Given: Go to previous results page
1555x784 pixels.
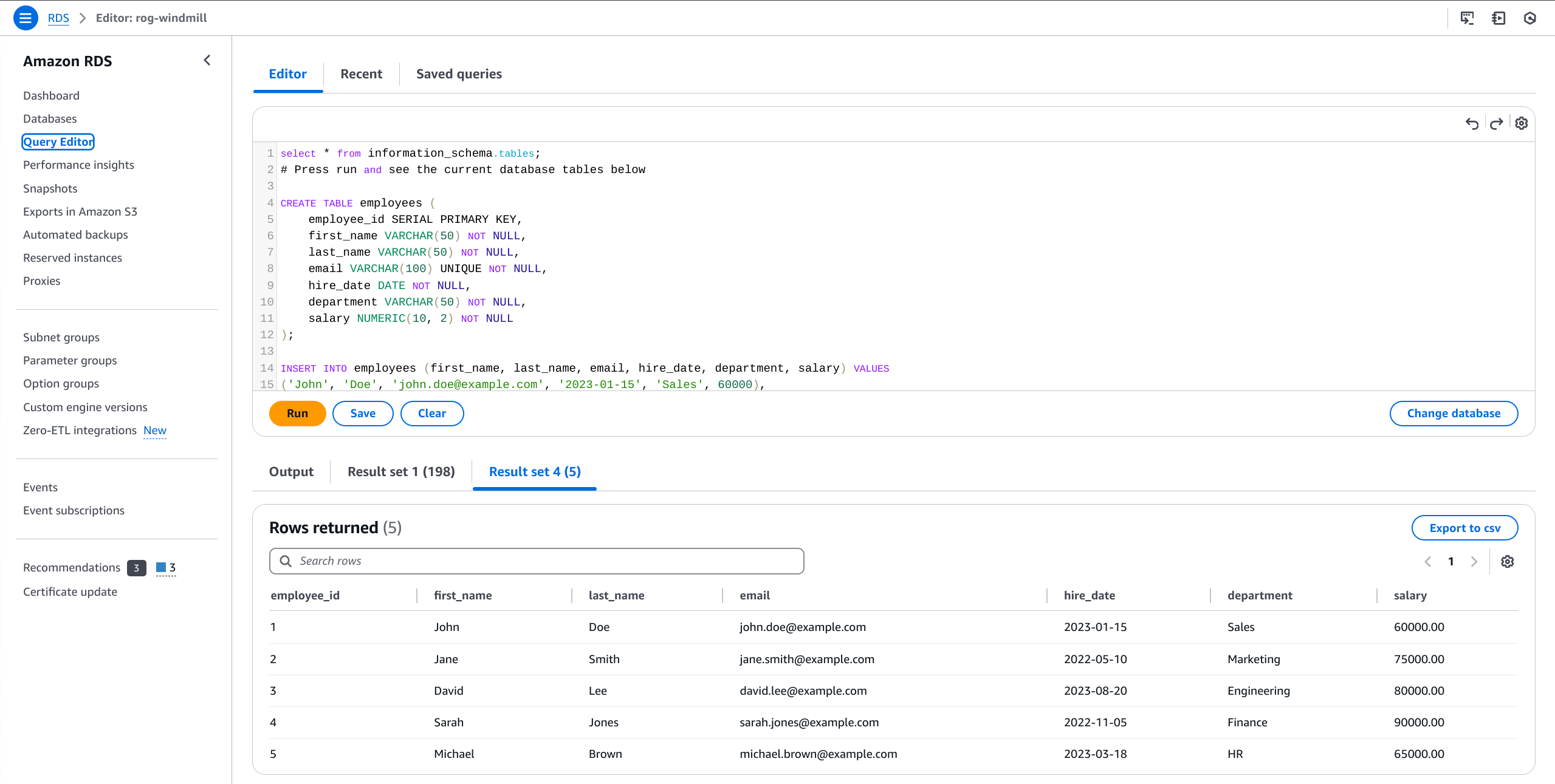Looking at the screenshot, I should pos(1427,562).
